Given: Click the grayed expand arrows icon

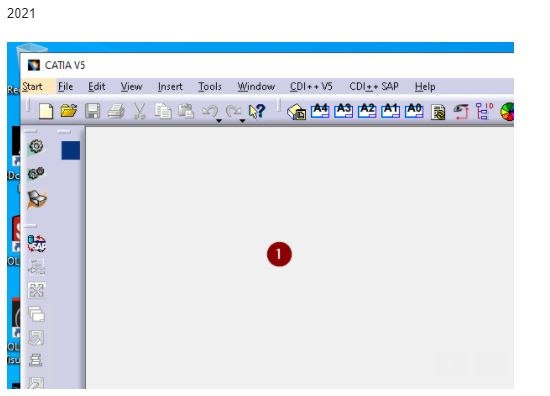Looking at the screenshot, I should click(x=36, y=290).
